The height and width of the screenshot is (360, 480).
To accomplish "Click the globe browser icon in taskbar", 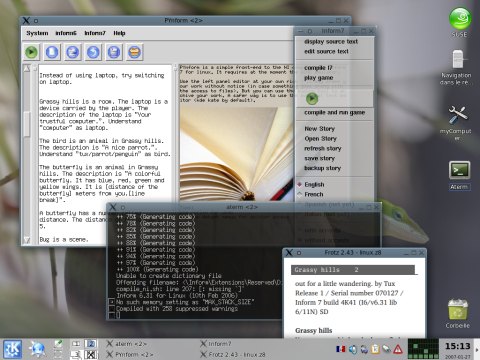I will pos(37,349).
